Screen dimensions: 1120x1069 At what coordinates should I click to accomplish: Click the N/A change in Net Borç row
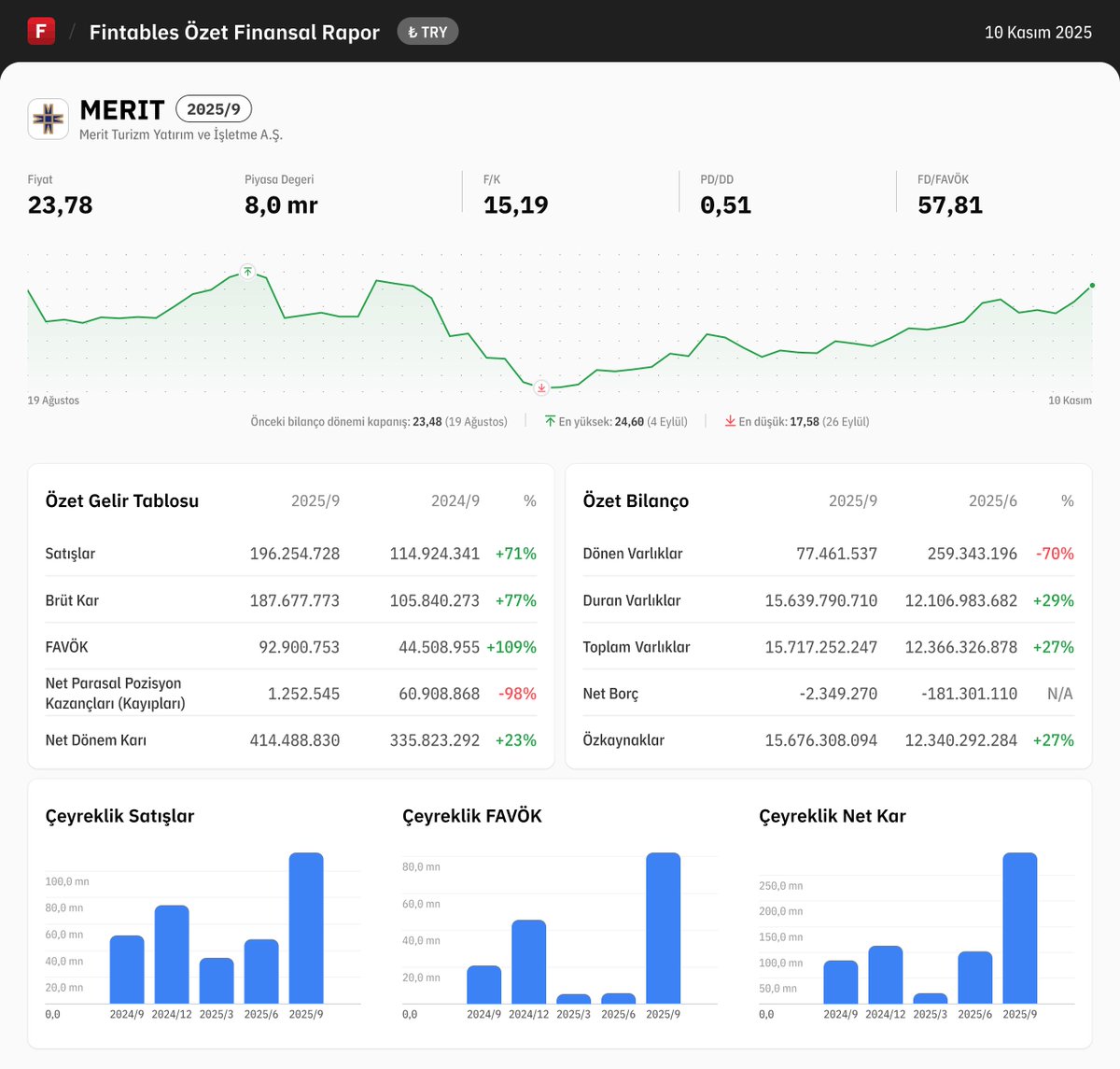pos(1060,694)
